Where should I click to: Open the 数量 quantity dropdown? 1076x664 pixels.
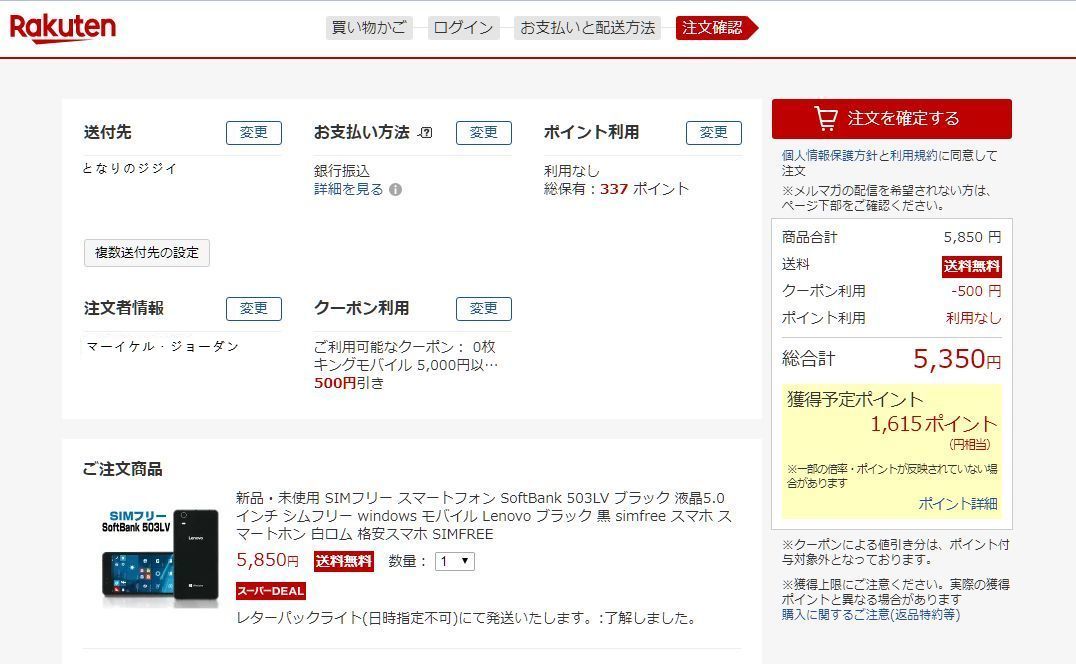[x=455, y=562]
